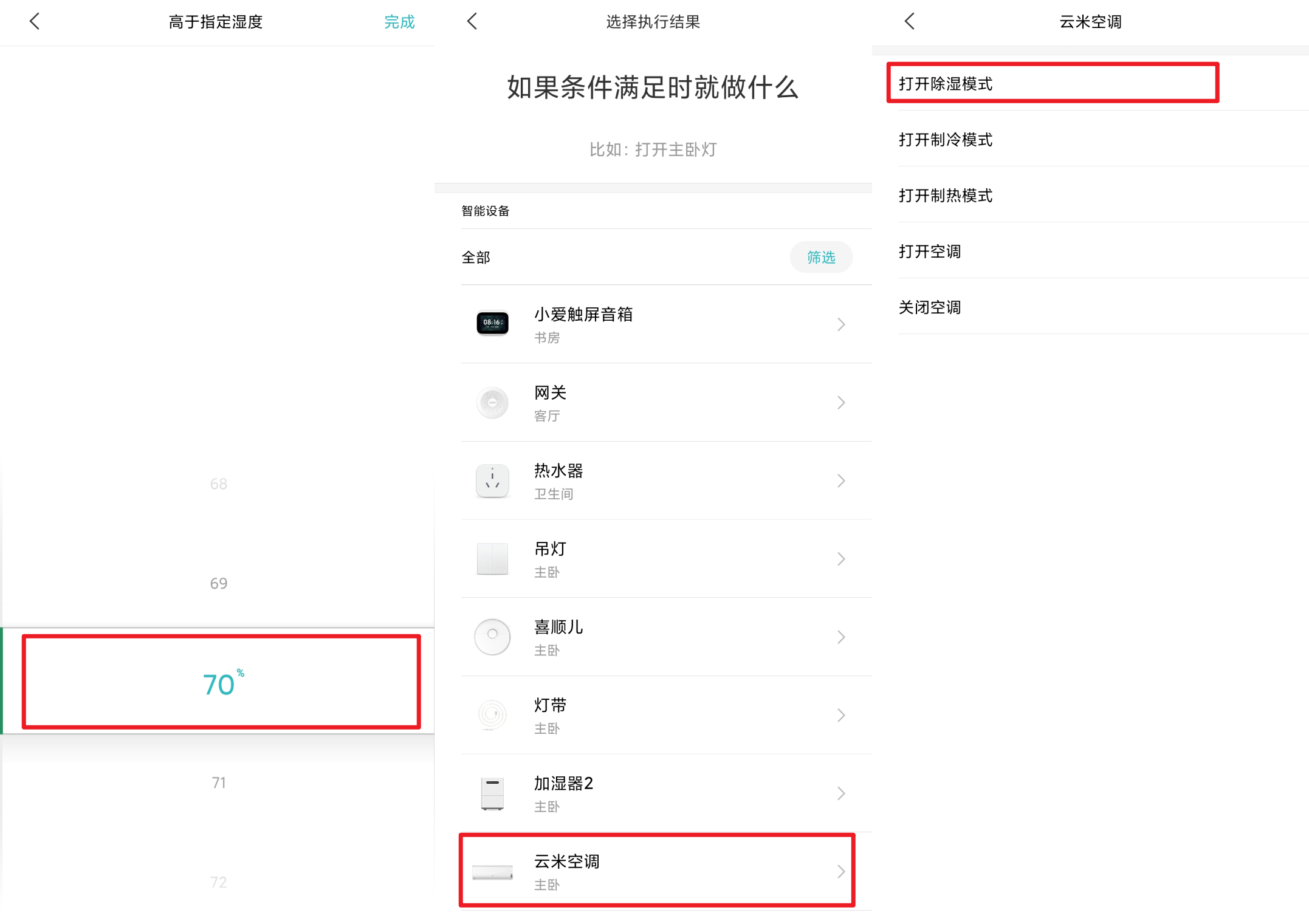This screenshot has width=1309, height=924.
Task: Choose 关闭空调 option
Action: click(930, 307)
